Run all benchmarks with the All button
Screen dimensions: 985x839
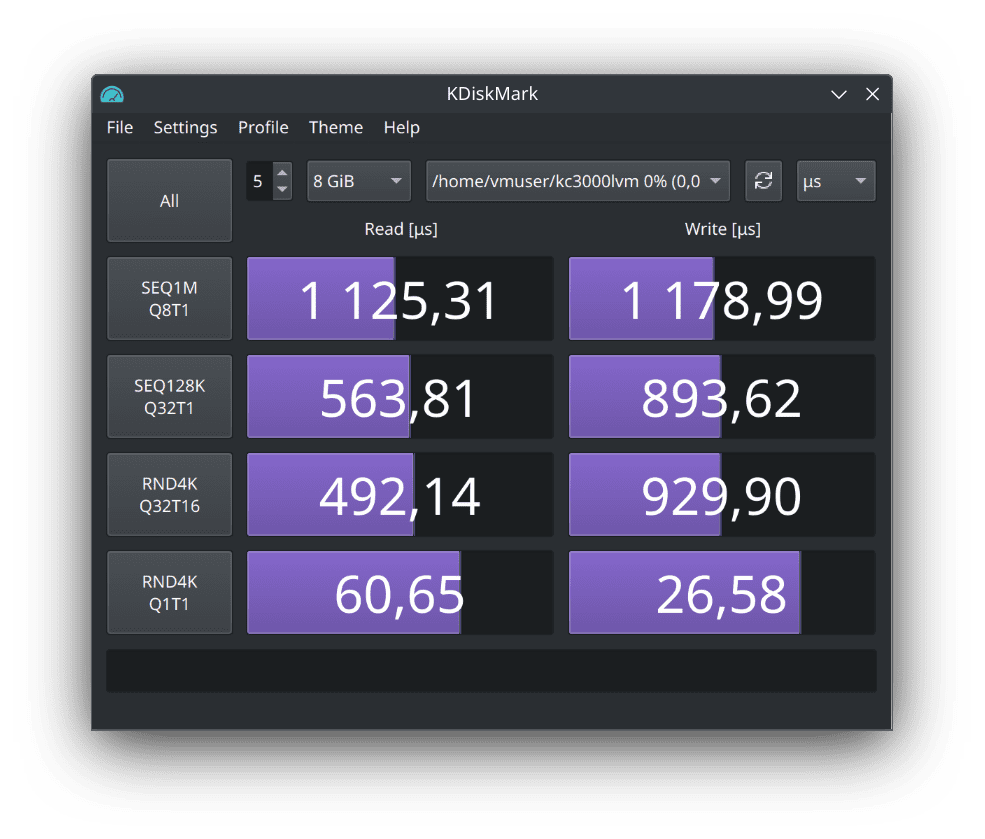click(x=170, y=200)
